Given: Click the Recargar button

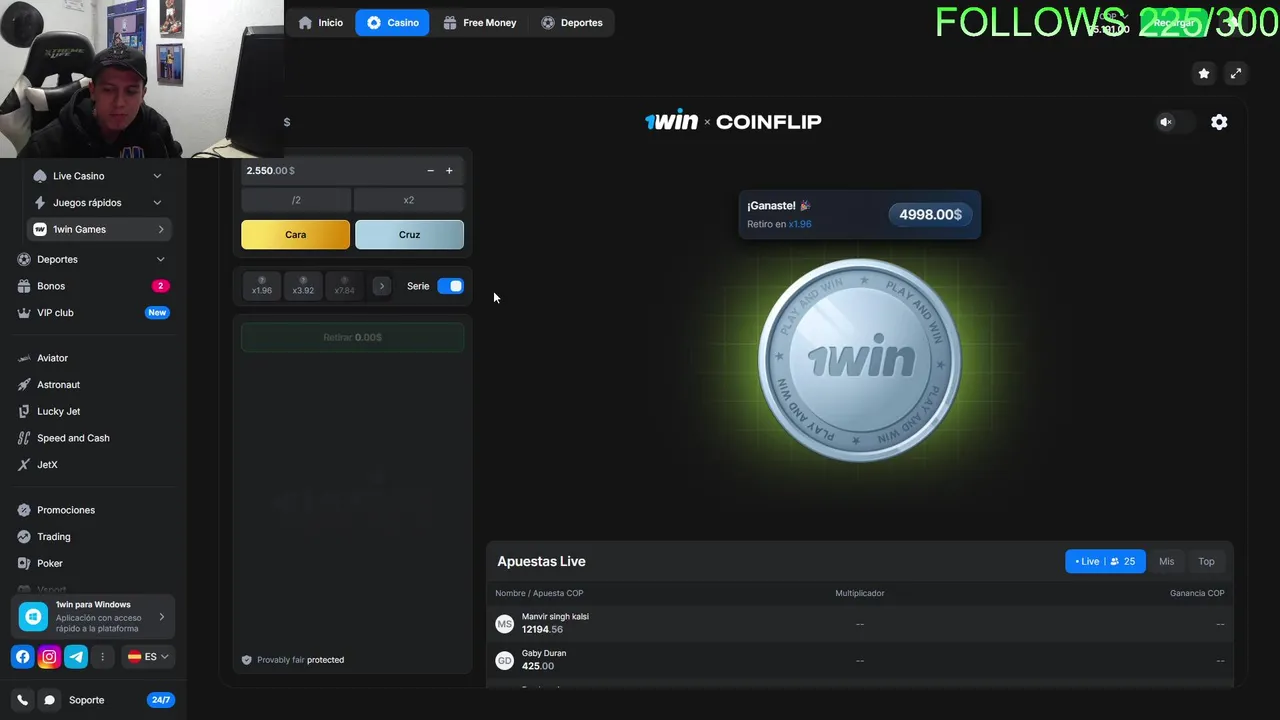Looking at the screenshot, I should [x=1174, y=22].
